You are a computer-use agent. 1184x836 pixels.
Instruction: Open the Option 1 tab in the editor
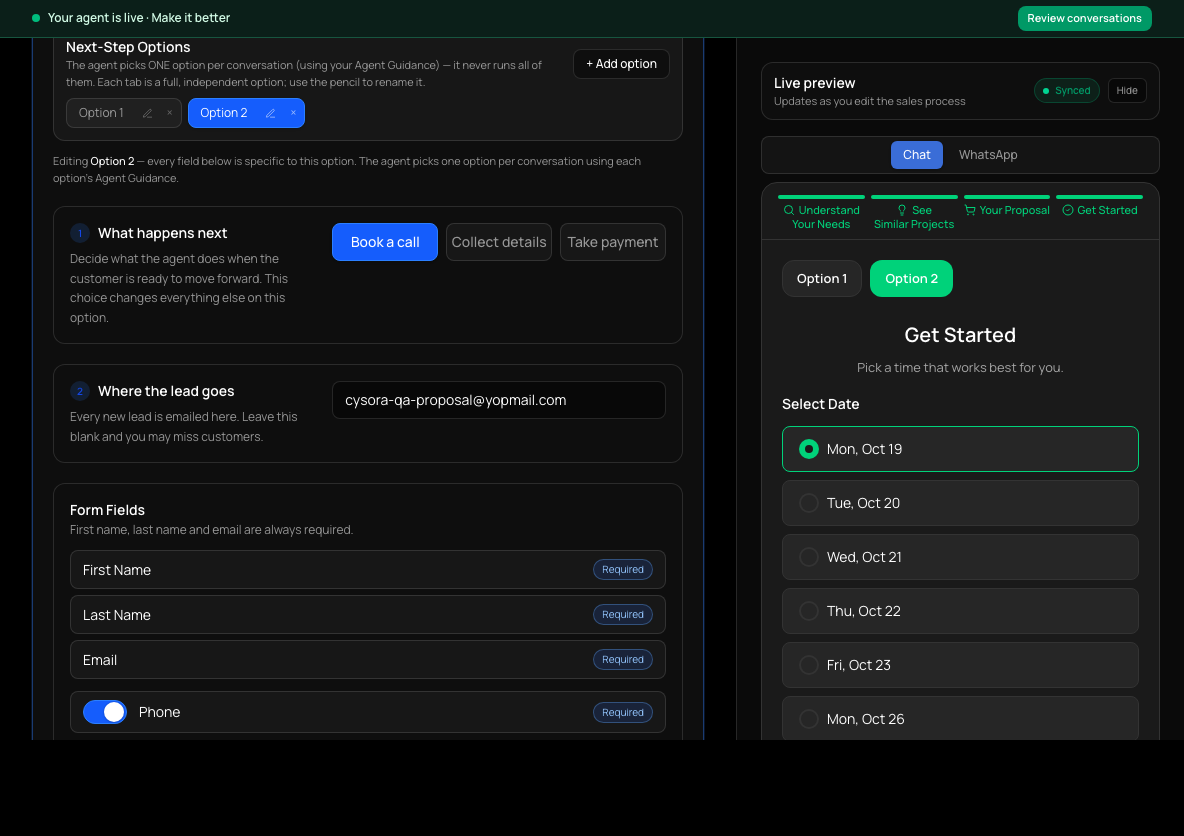[101, 113]
